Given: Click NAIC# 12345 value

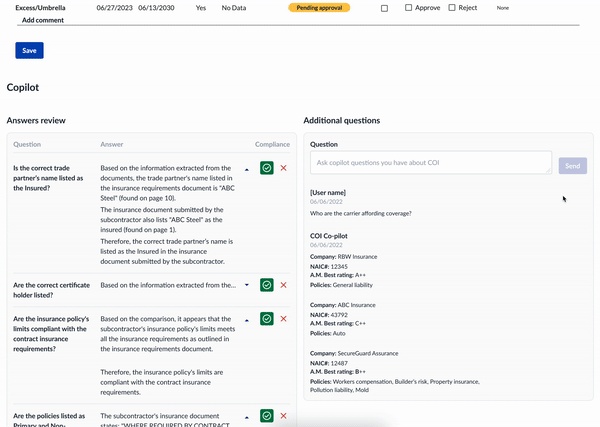Looking at the screenshot, I should coord(339,266).
